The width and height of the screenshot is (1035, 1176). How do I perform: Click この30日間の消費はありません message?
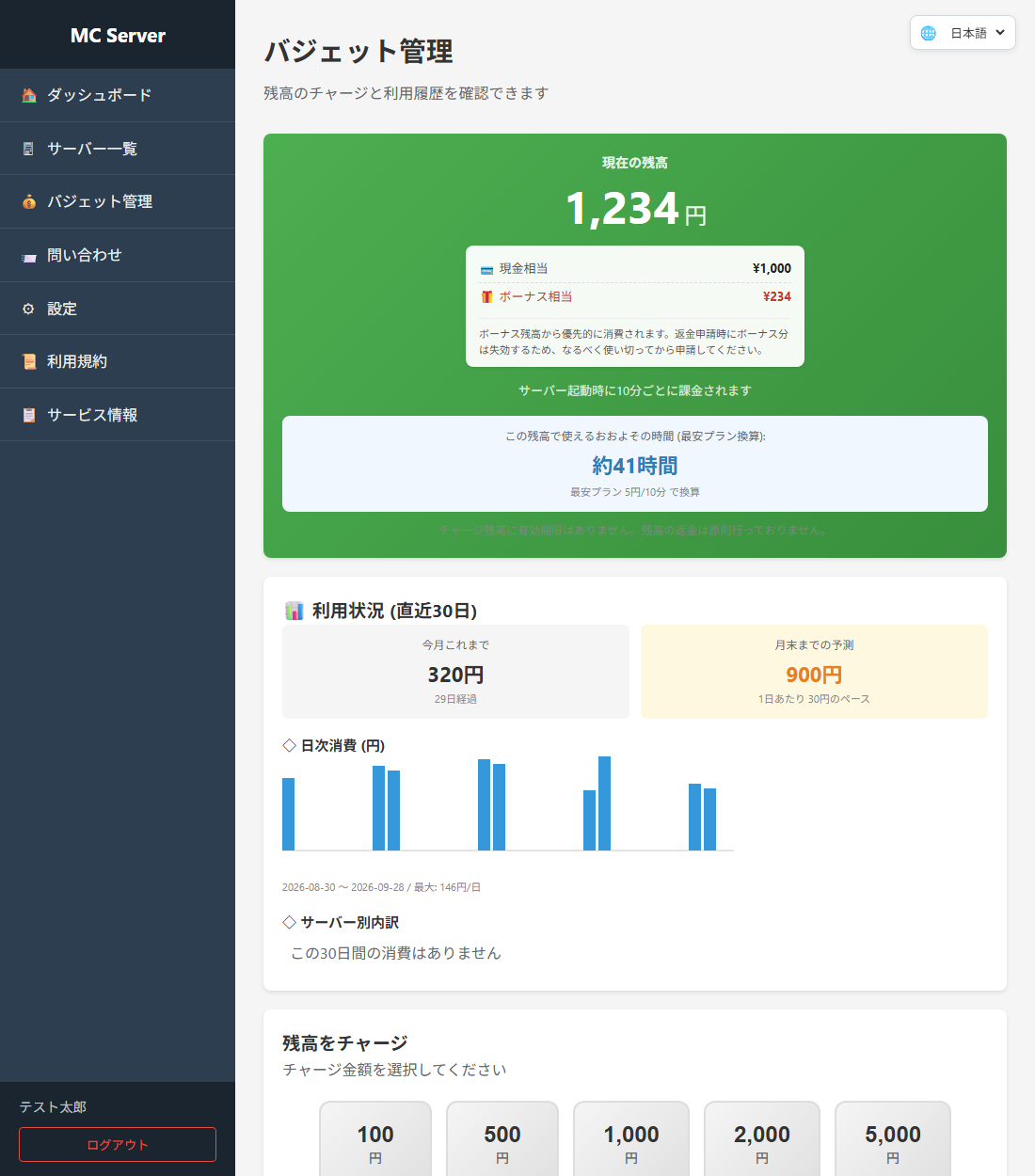pos(396,953)
